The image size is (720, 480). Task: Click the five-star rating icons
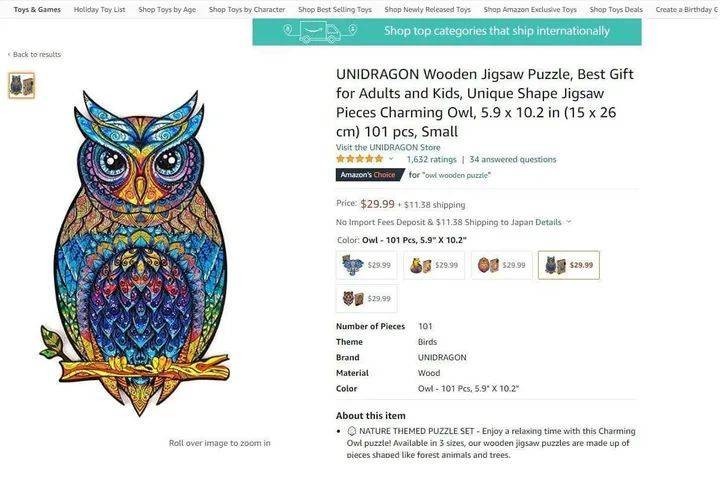click(x=359, y=159)
